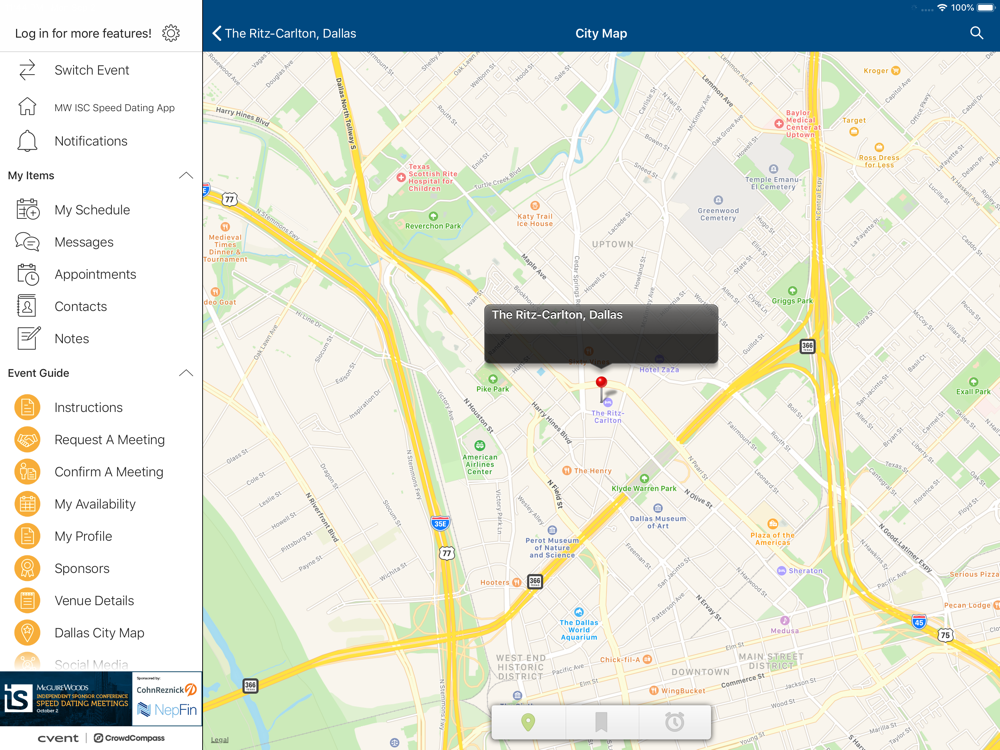
Task: Click the orange Request A Meeting handshake icon
Action: (x=27, y=439)
